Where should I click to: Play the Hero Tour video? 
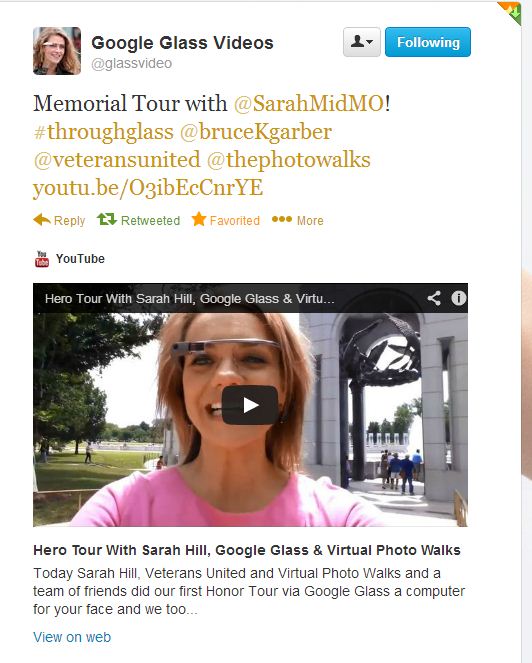[x=250, y=405]
